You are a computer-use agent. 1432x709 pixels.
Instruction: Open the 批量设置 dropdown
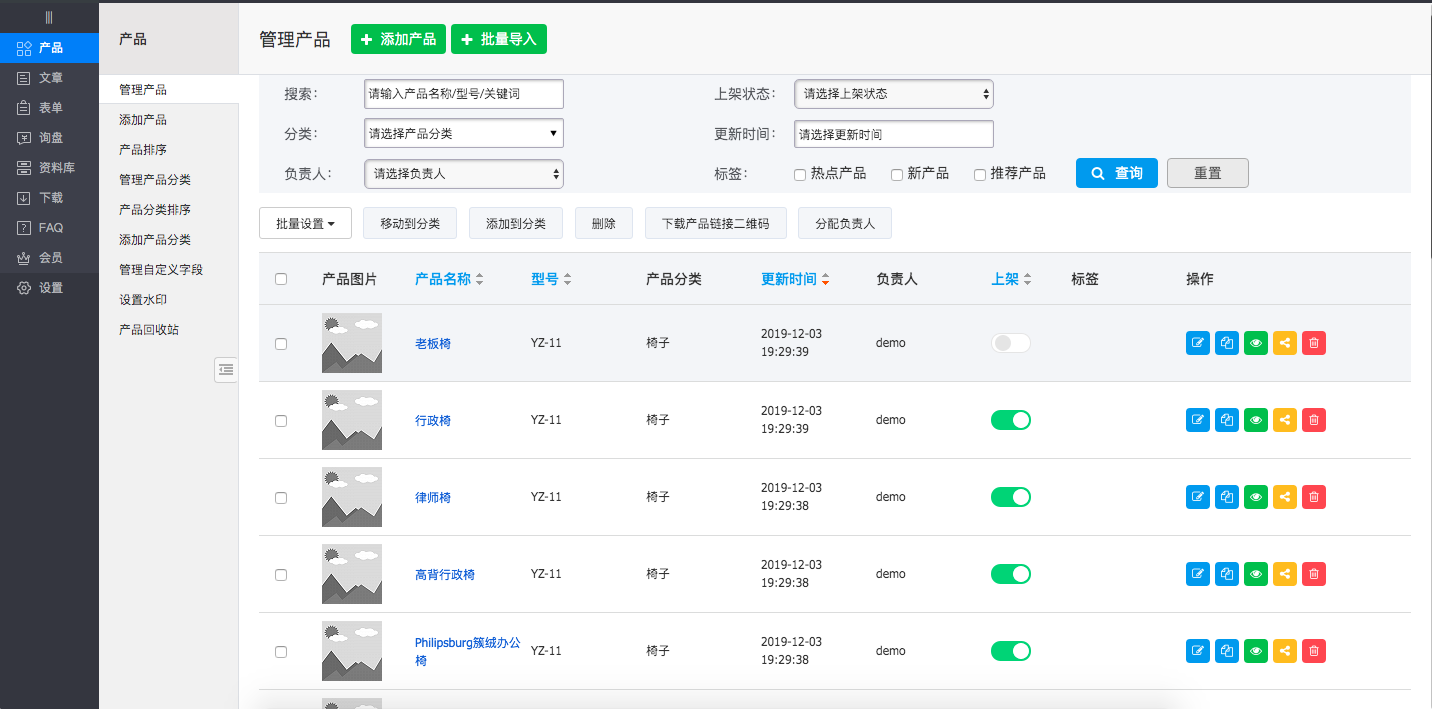pos(305,223)
